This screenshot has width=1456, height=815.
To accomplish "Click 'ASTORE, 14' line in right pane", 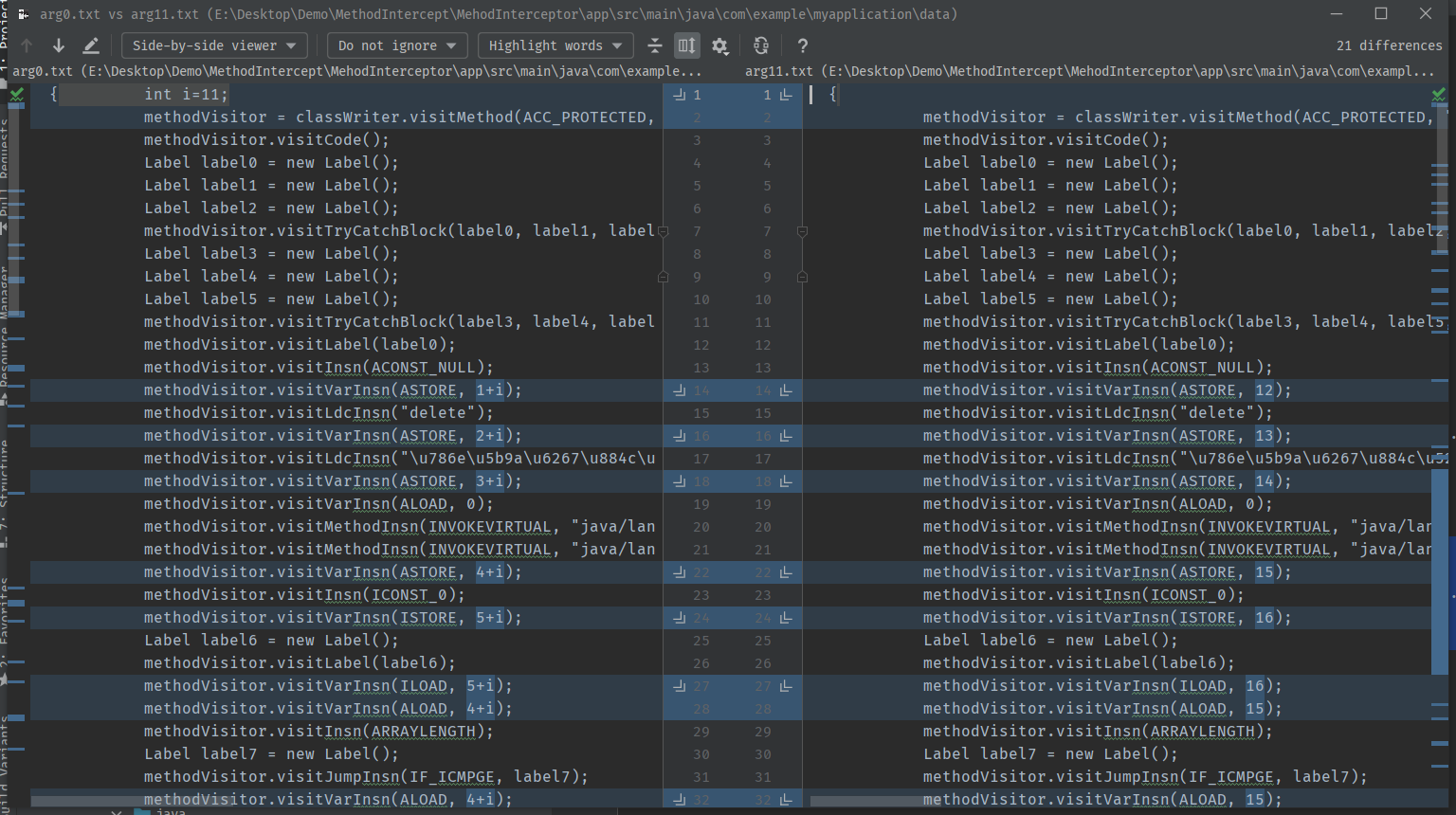I will click(x=1107, y=481).
